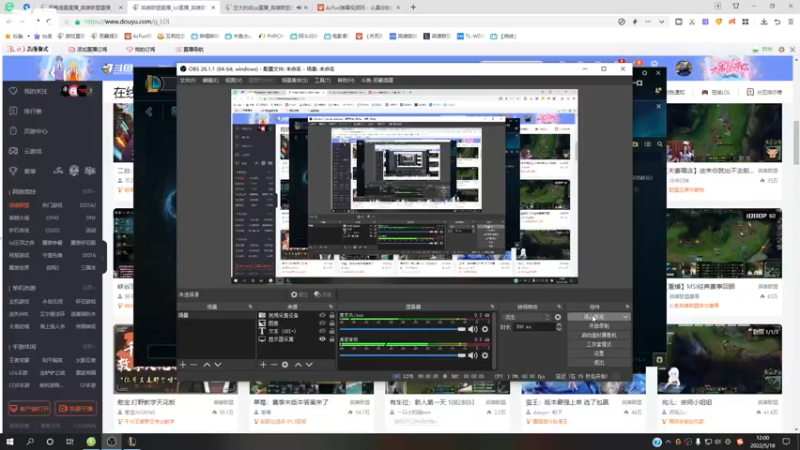This screenshot has height=450, width=800.
Task: Adjust microphone/Aux volume slider
Action: [403, 329]
